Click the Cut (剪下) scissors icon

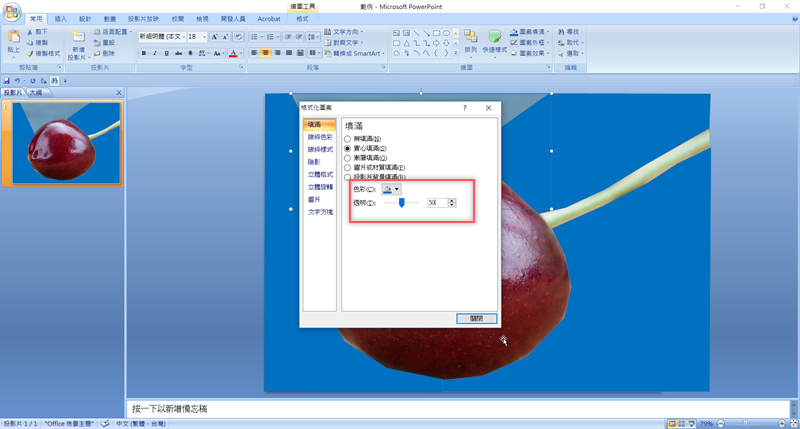click(x=30, y=32)
